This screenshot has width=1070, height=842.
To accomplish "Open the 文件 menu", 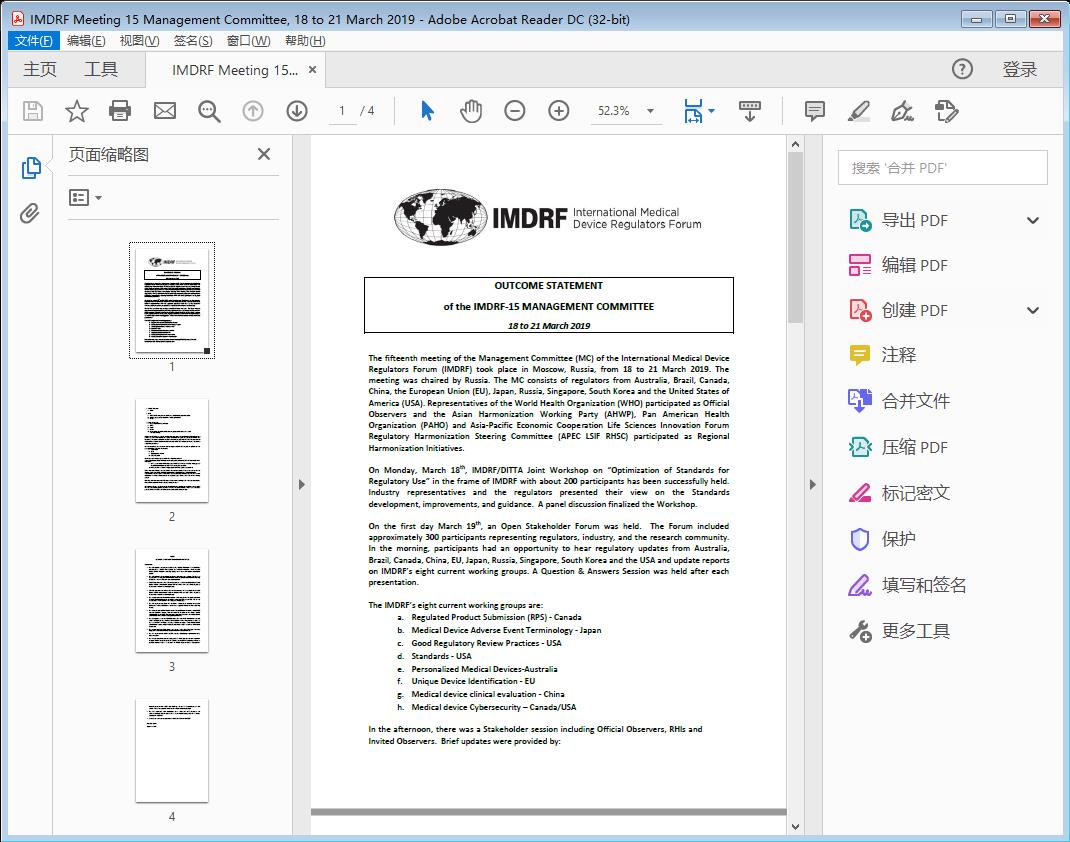I will 33,40.
